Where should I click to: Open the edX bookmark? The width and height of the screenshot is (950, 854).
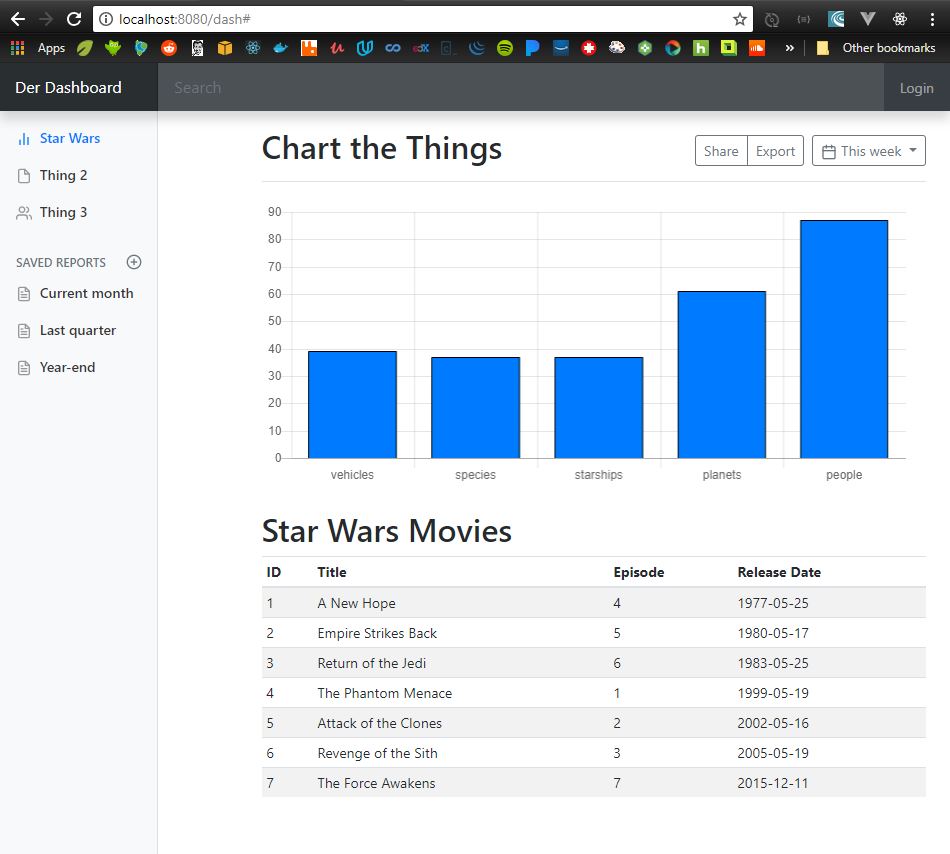click(x=420, y=48)
